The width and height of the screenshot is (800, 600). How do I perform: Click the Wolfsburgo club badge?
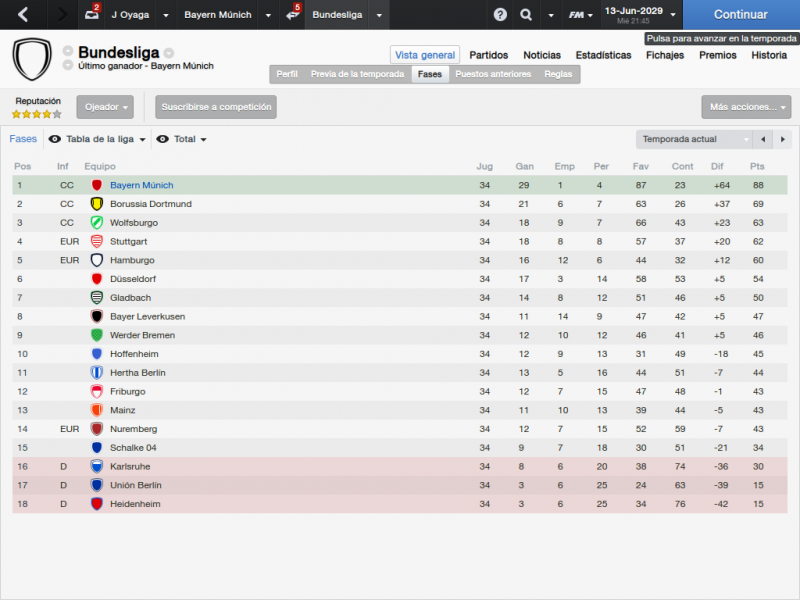pos(96,223)
